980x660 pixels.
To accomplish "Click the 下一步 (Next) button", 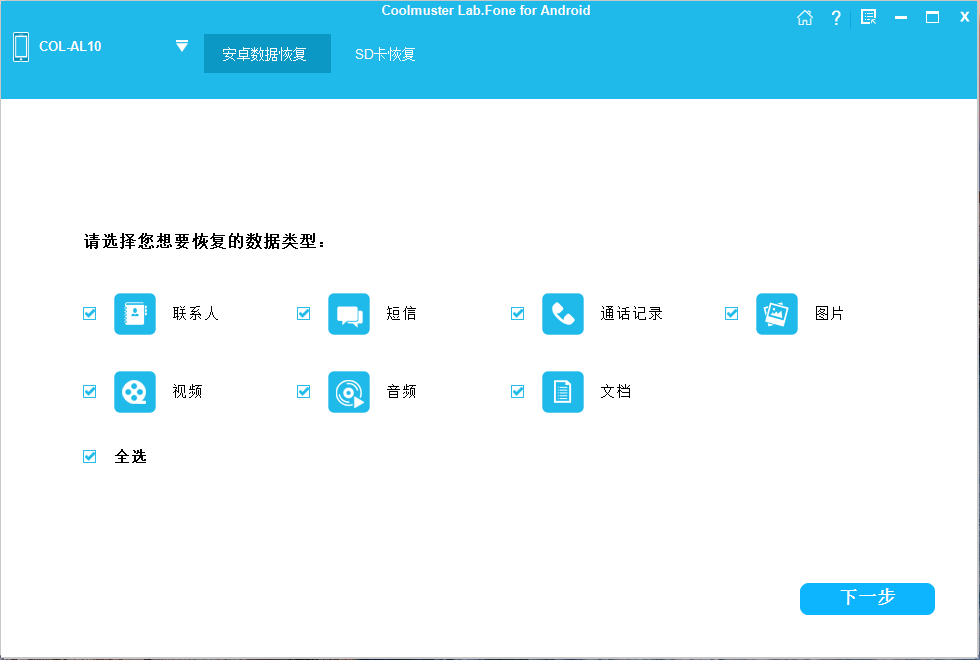I will [866, 598].
